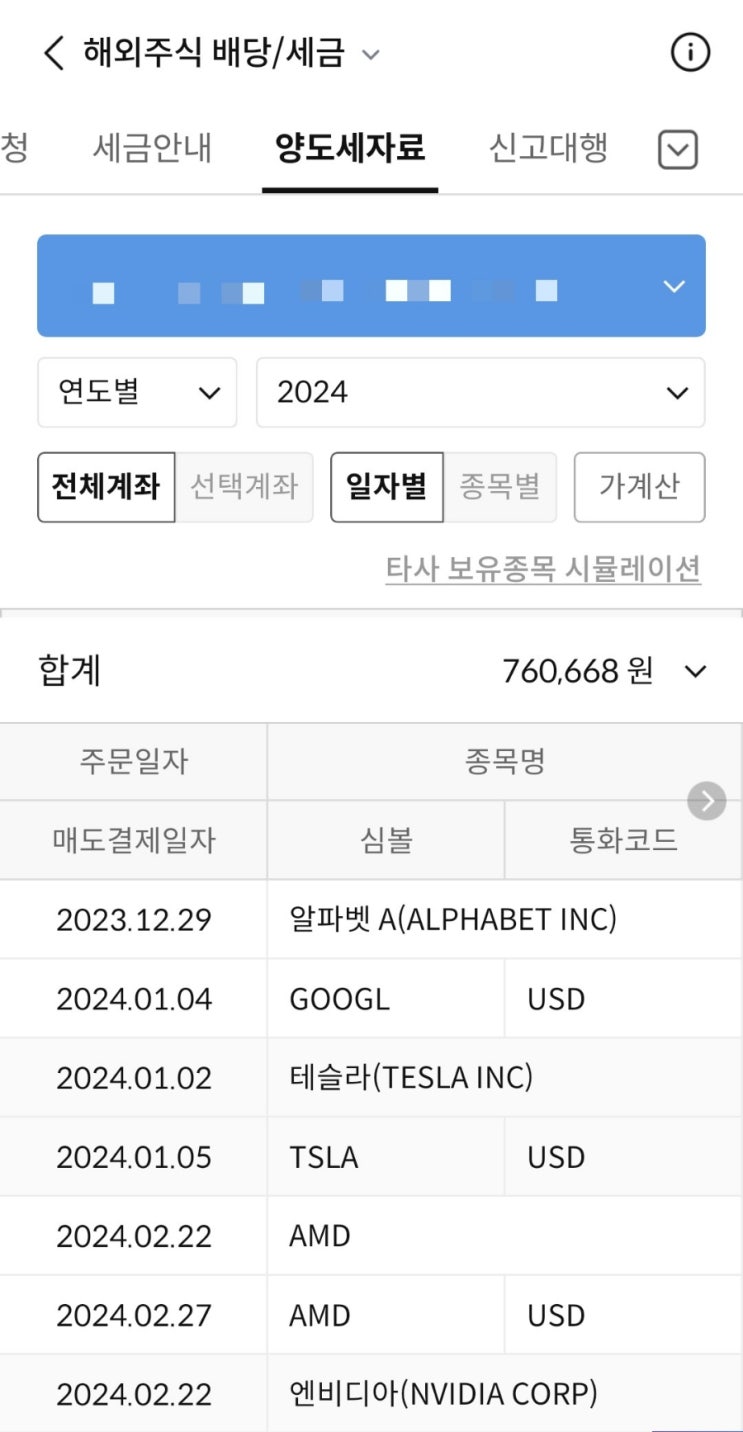The height and width of the screenshot is (1432, 743).
Task: Tap the tab overflow chevron box icon
Action: (x=678, y=151)
